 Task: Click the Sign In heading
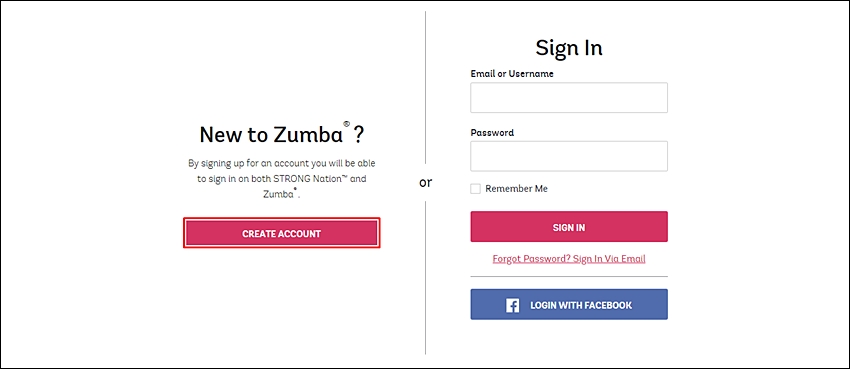[x=569, y=48]
